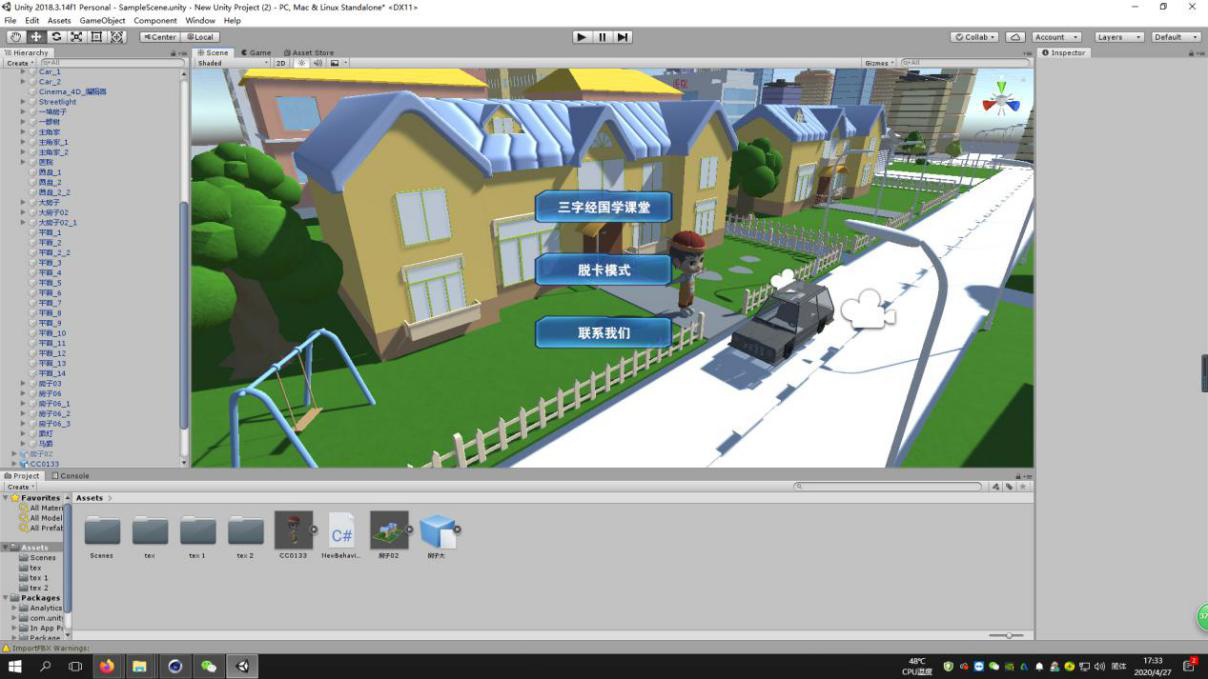Open the Collab dropdown
1208x679 pixels.
(x=974, y=37)
